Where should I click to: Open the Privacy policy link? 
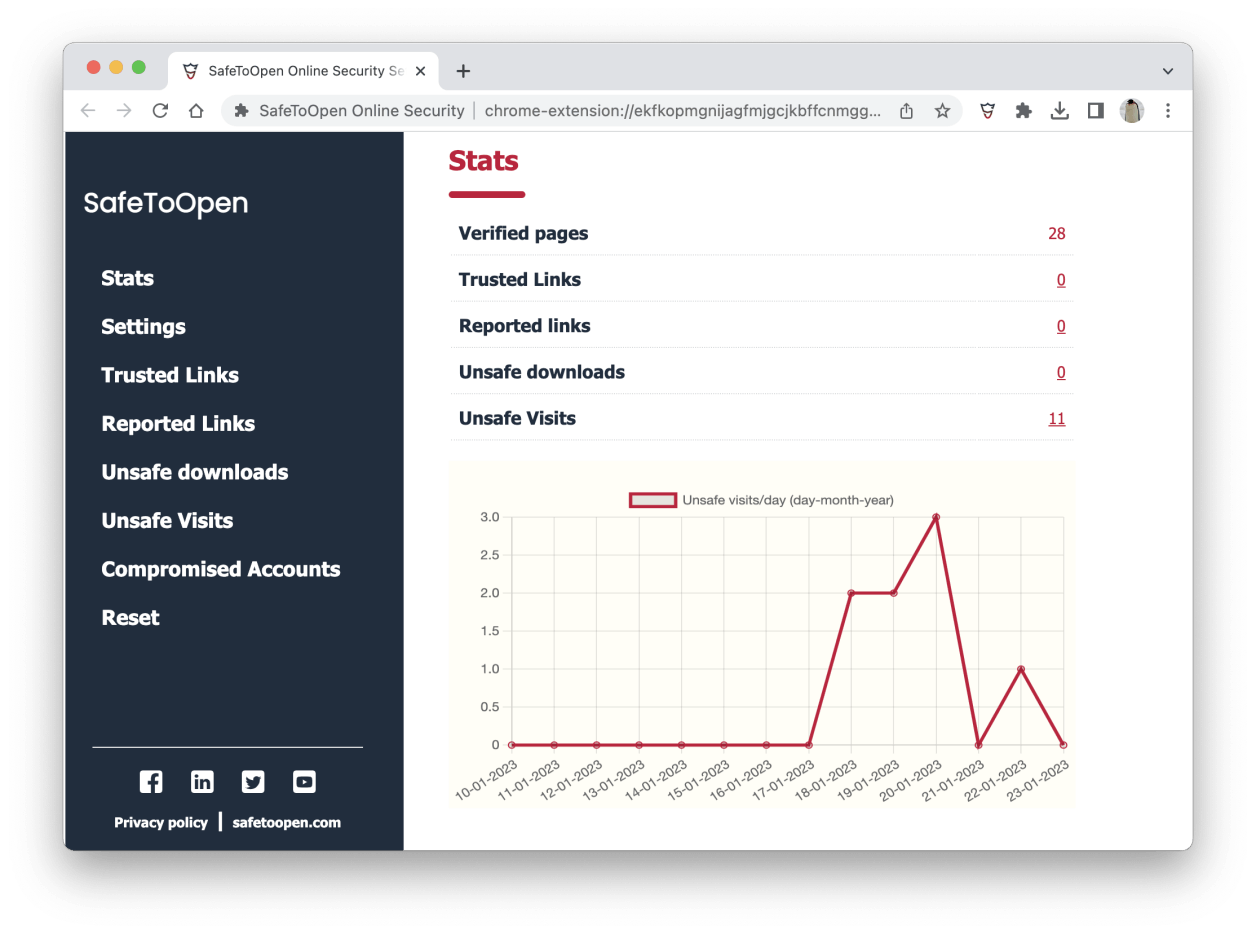(x=161, y=823)
